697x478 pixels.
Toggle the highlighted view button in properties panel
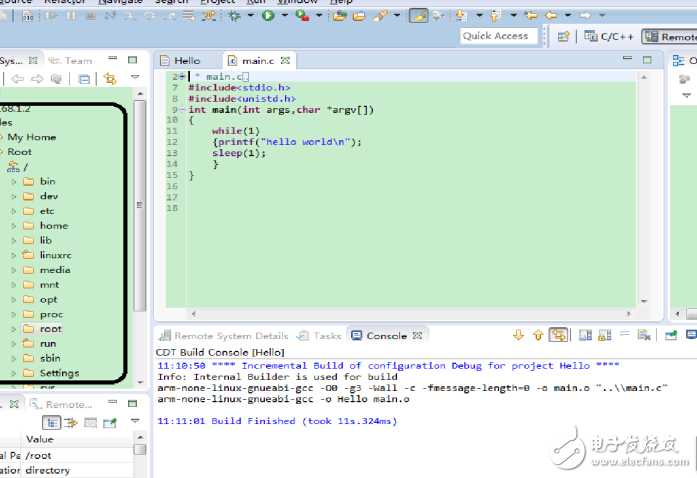pyautogui.click(x=50, y=423)
